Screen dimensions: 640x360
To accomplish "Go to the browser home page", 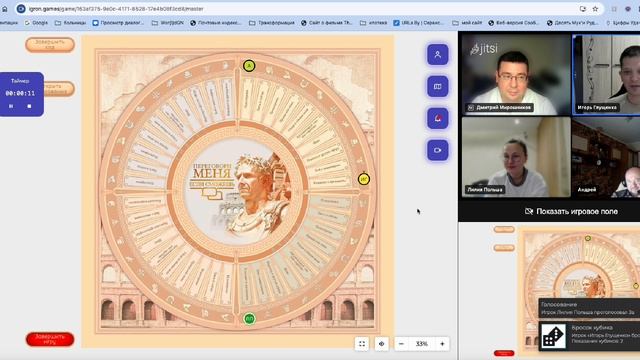I will coord(4,9).
